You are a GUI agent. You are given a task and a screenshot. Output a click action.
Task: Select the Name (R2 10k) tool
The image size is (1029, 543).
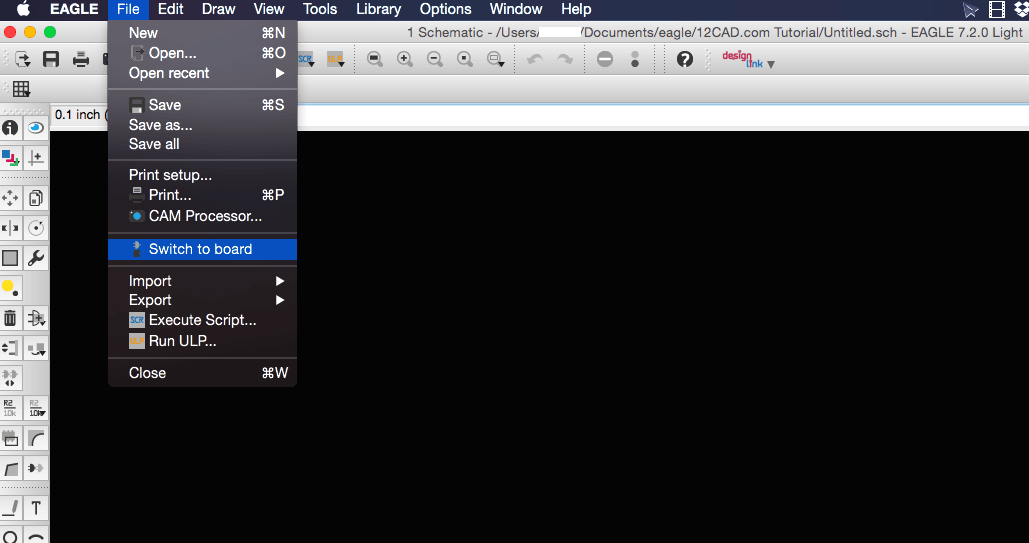(x=10, y=408)
